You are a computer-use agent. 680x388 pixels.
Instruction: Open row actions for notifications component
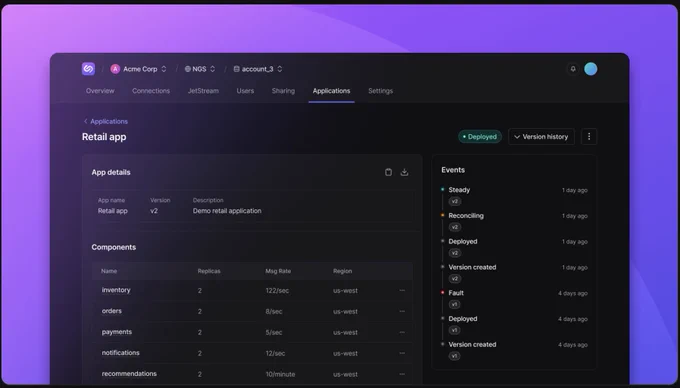point(402,353)
